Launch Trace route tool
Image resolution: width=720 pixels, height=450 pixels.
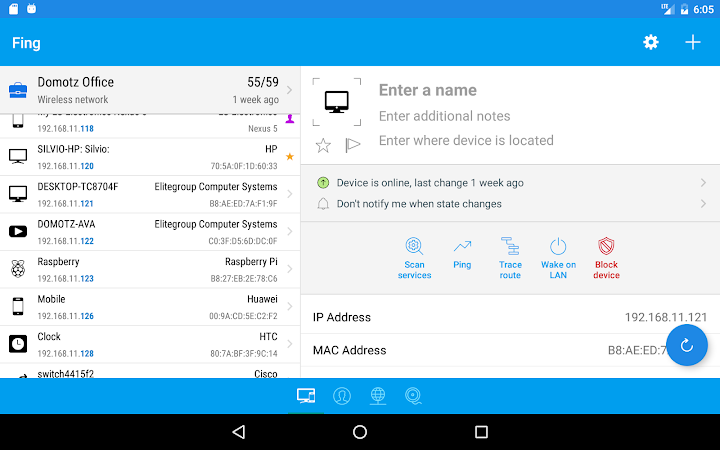(x=510, y=258)
